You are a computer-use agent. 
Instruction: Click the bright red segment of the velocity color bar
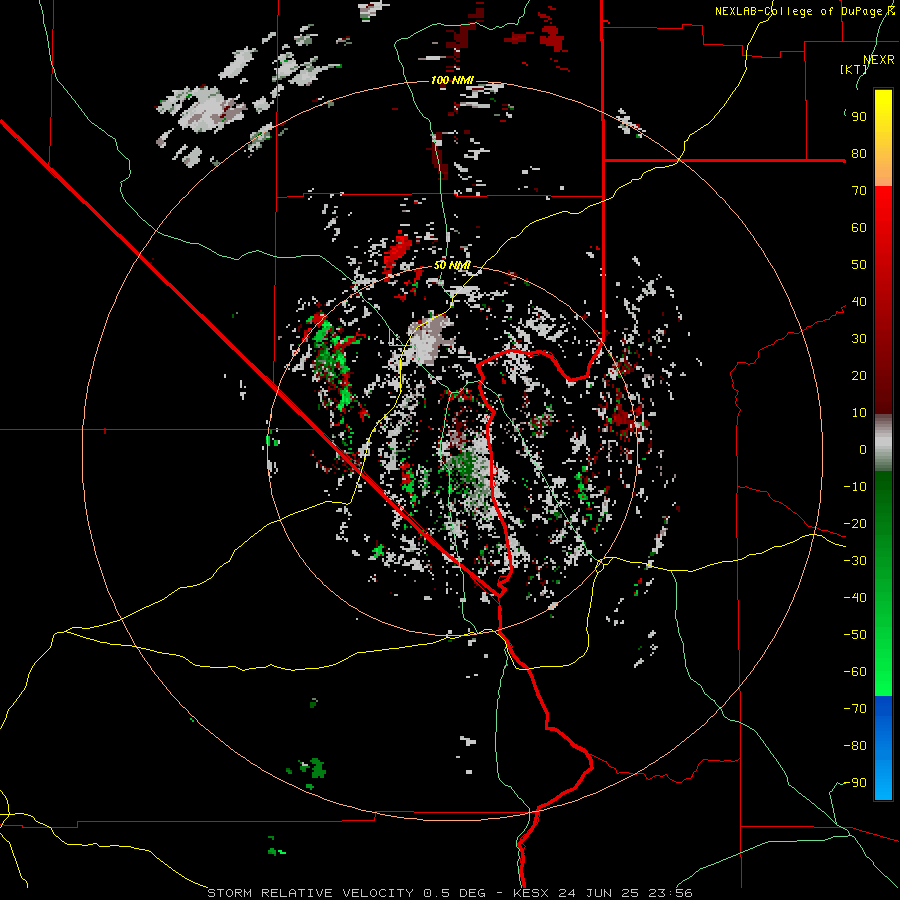tap(883, 210)
